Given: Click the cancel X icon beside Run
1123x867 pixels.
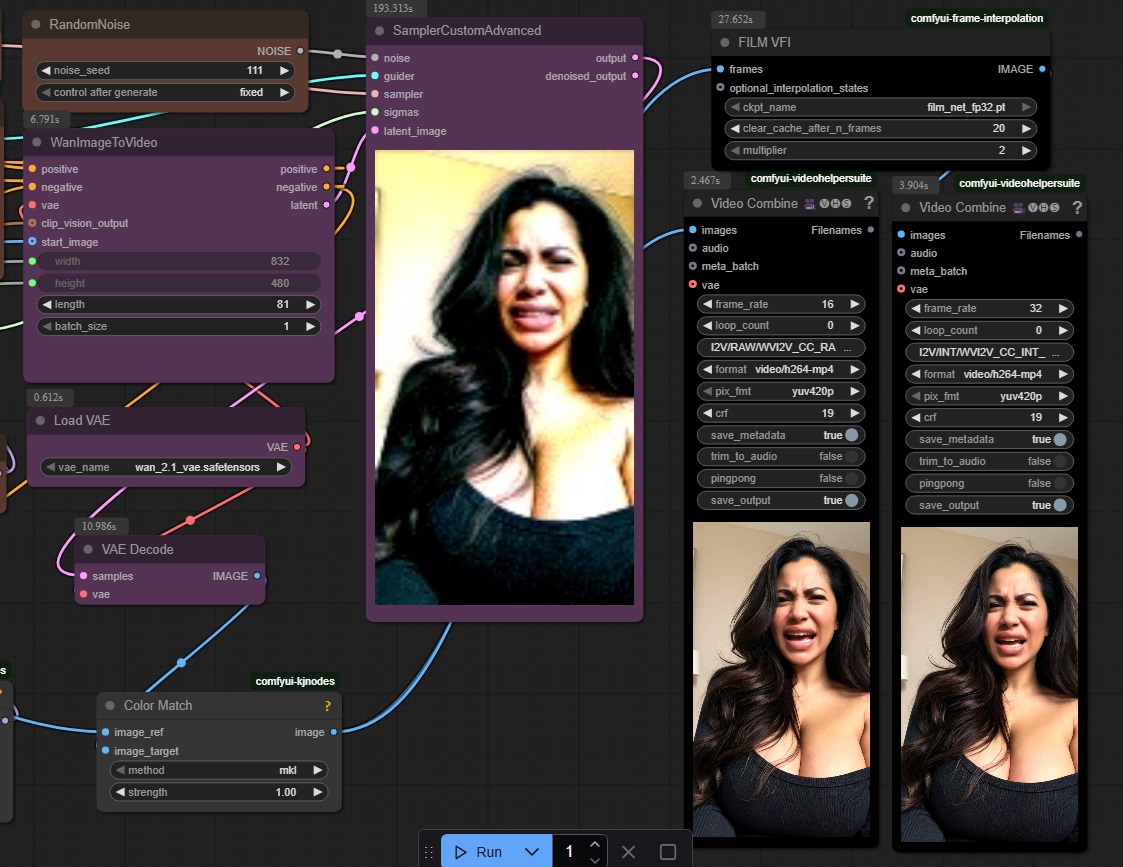Looking at the screenshot, I should click(x=628, y=852).
